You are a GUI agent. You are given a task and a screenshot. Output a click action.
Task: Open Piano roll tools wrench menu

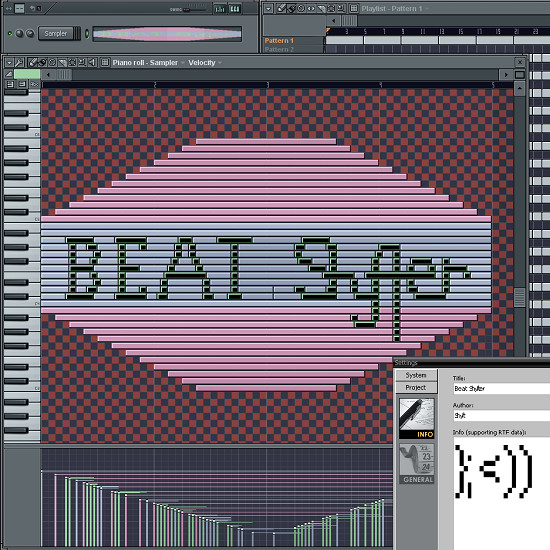point(19,63)
